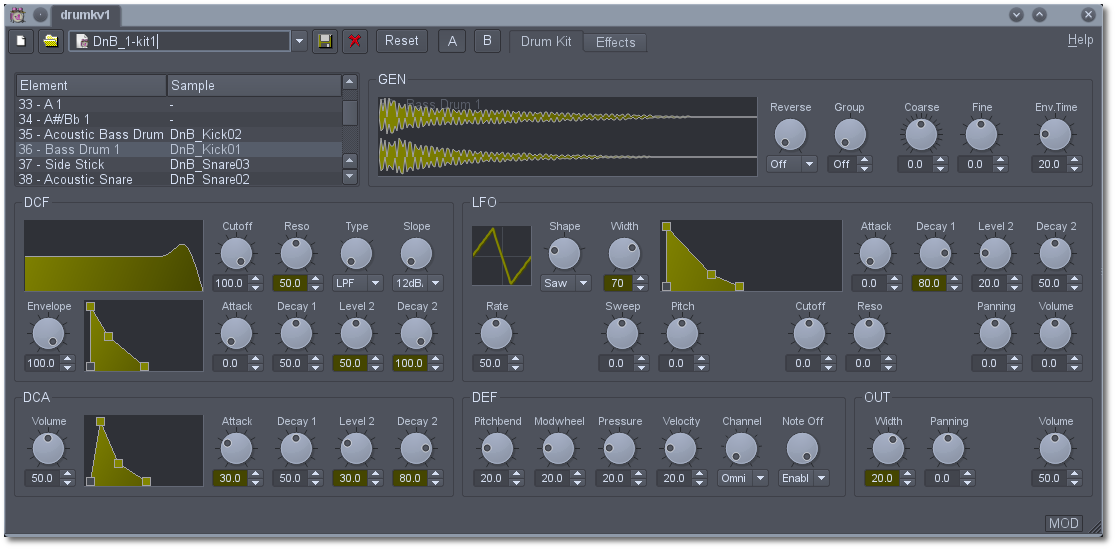The width and height of the screenshot is (1115, 549).
Task: Delete preset with red X icon
Action: pos(354,41)
